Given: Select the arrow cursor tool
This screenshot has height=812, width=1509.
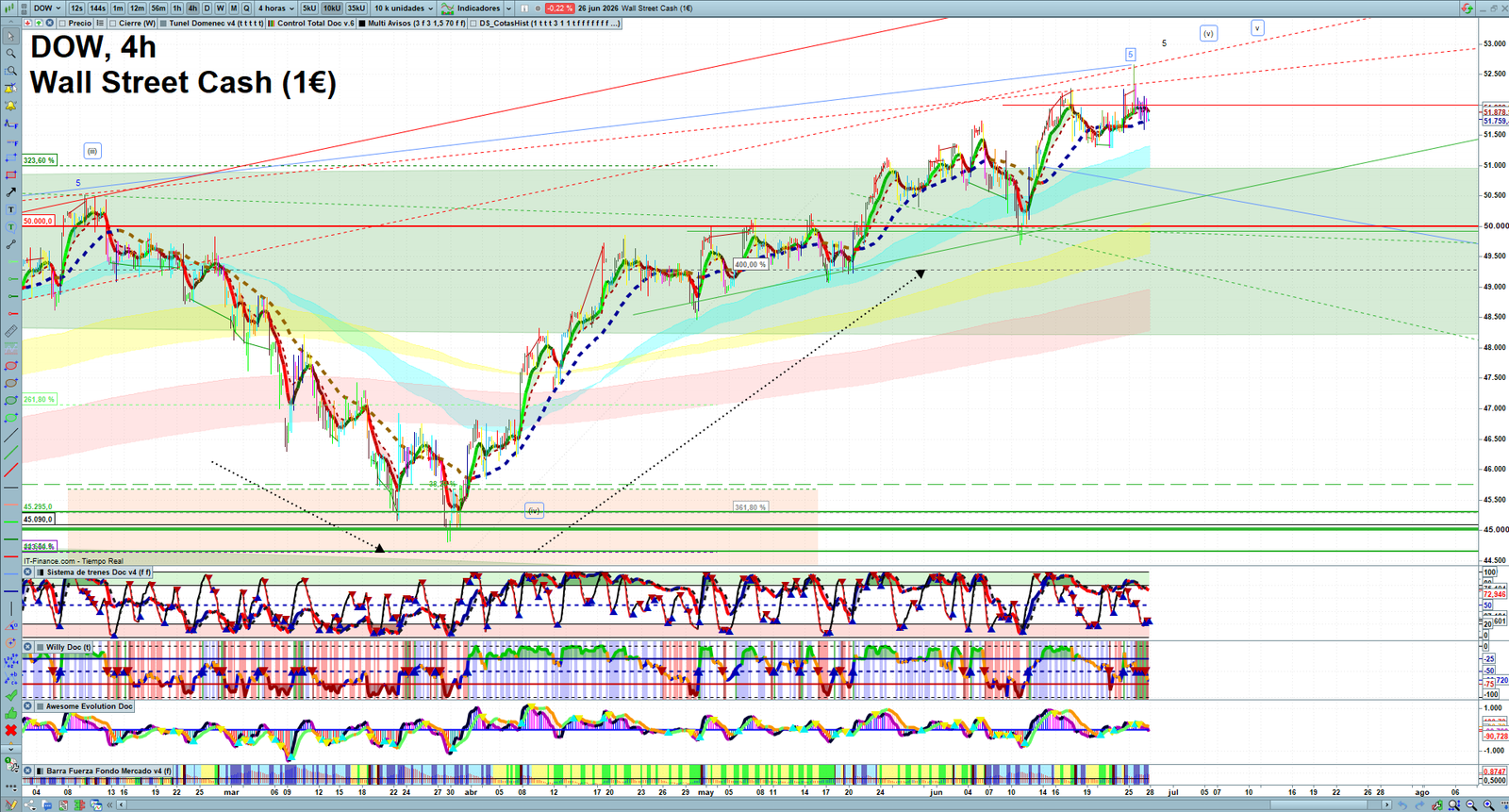Looking at the screenshot, I should [x=10, y=36].
